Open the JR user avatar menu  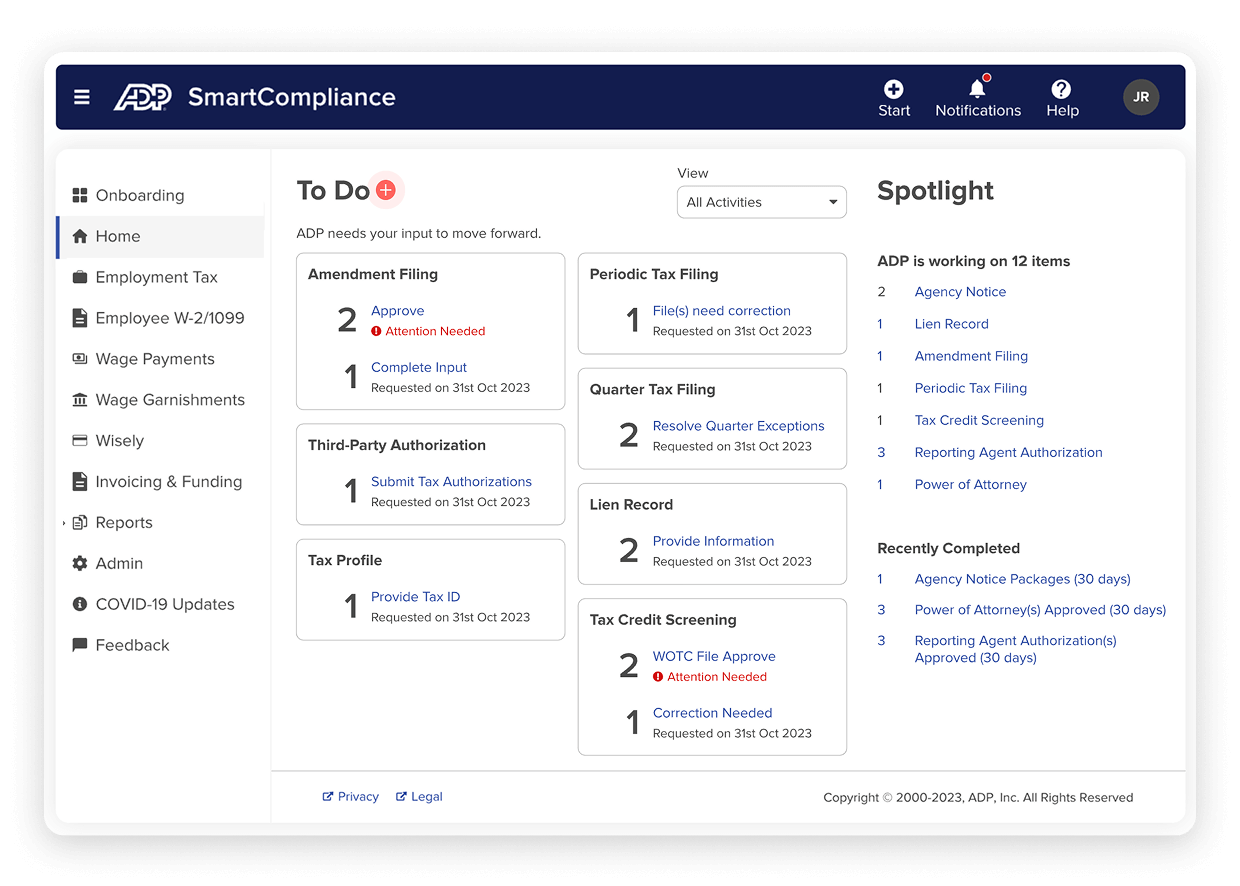pos(1141,97)
